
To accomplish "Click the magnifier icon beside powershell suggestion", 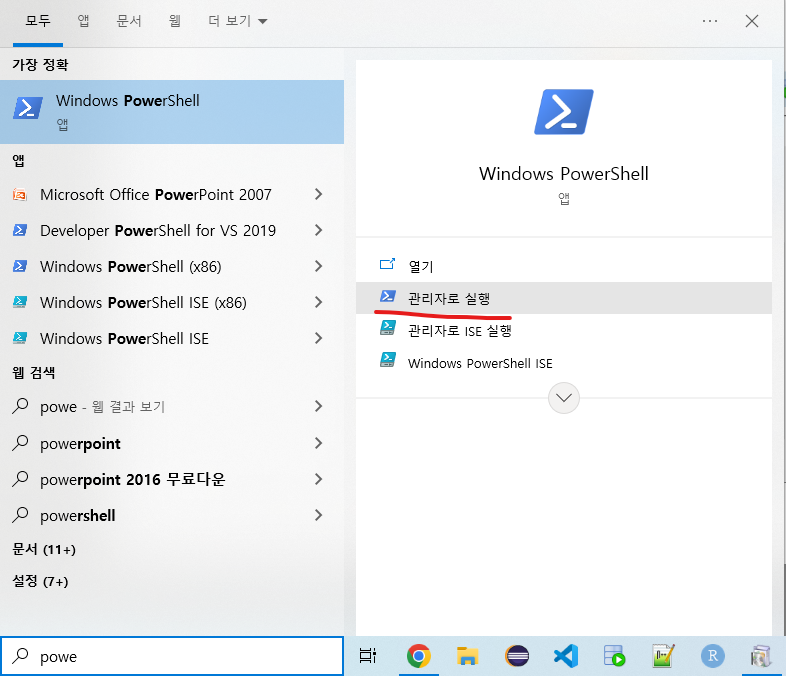I will coord(20,515).
